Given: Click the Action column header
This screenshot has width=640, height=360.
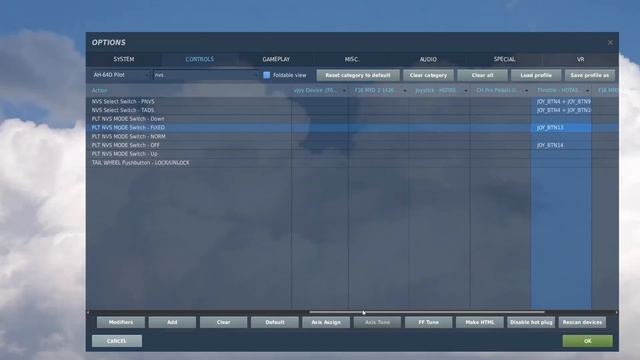Looking at the screenshot, I should [x=189, y=90].
